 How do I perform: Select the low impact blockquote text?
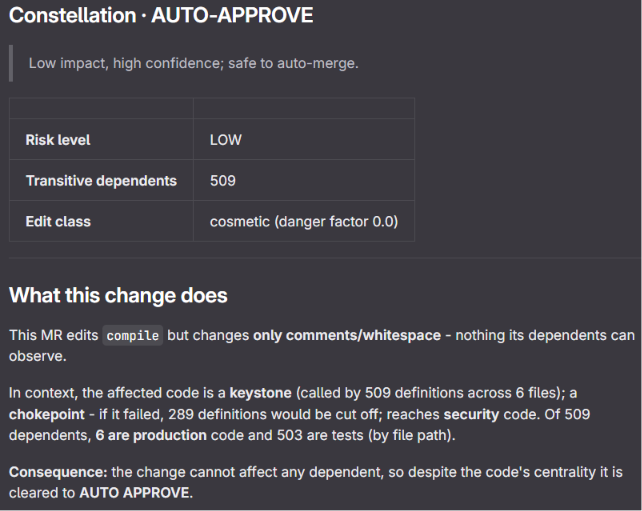[193, 63]
